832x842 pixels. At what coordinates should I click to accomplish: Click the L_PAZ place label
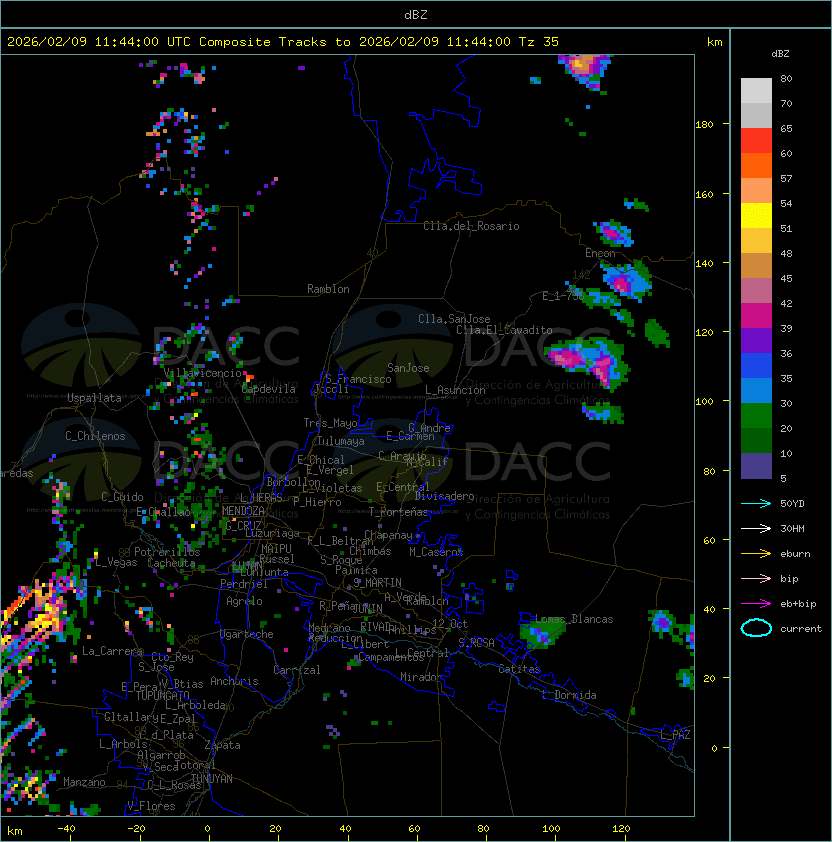[x=675, y=735]
